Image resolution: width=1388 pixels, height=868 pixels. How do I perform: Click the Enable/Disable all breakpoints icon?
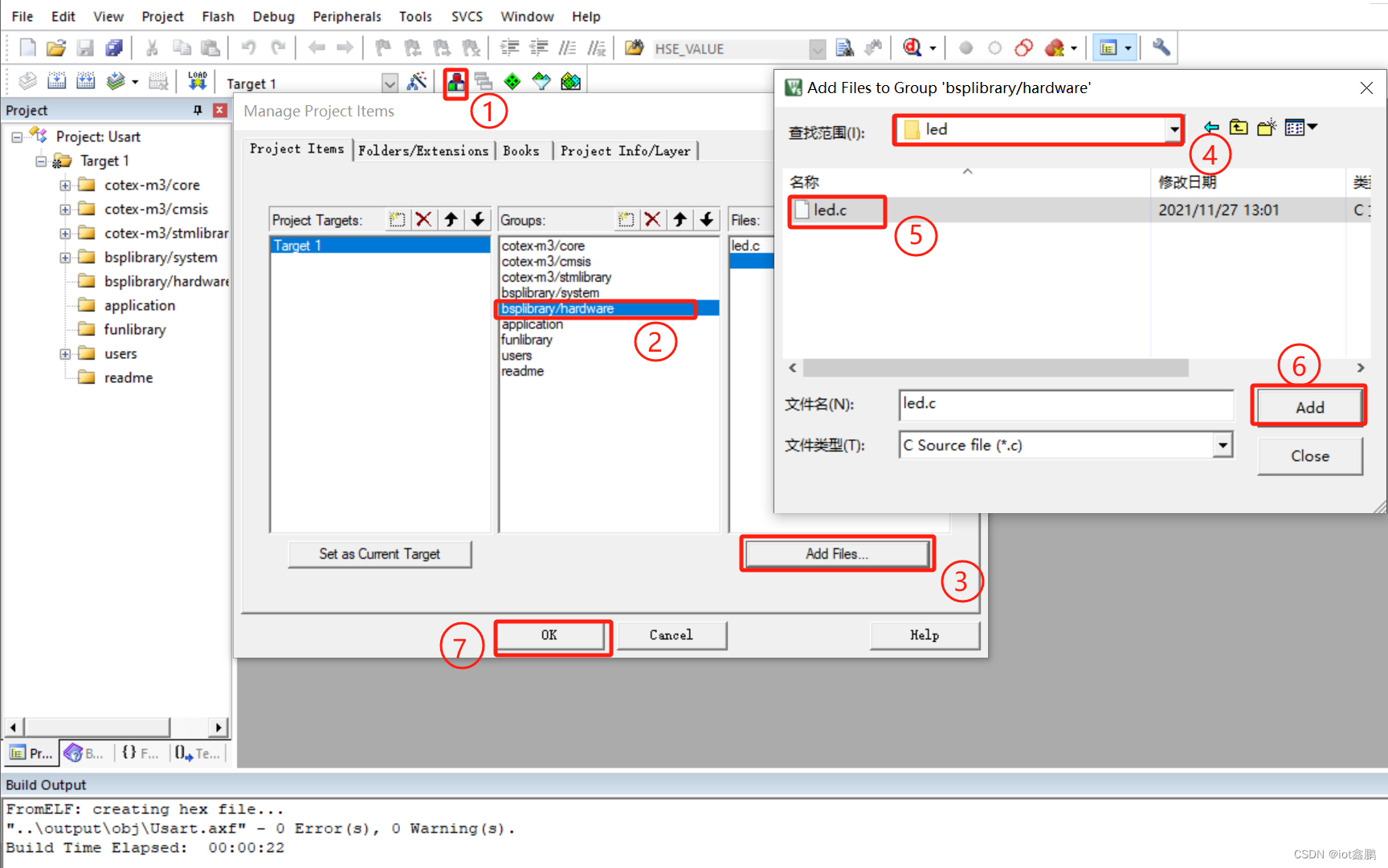tap(994, 48)
